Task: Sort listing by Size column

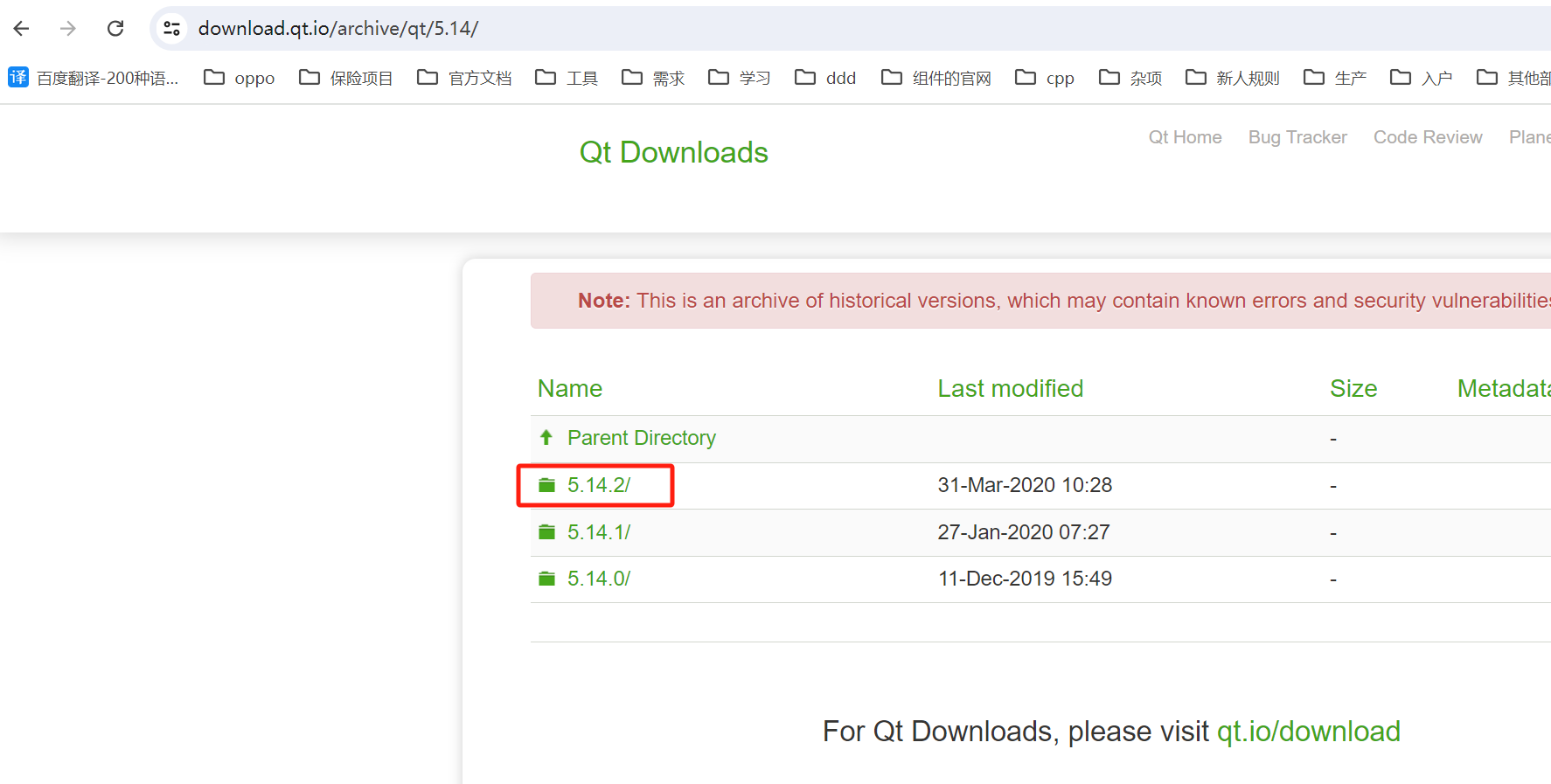Action: 1353,388
